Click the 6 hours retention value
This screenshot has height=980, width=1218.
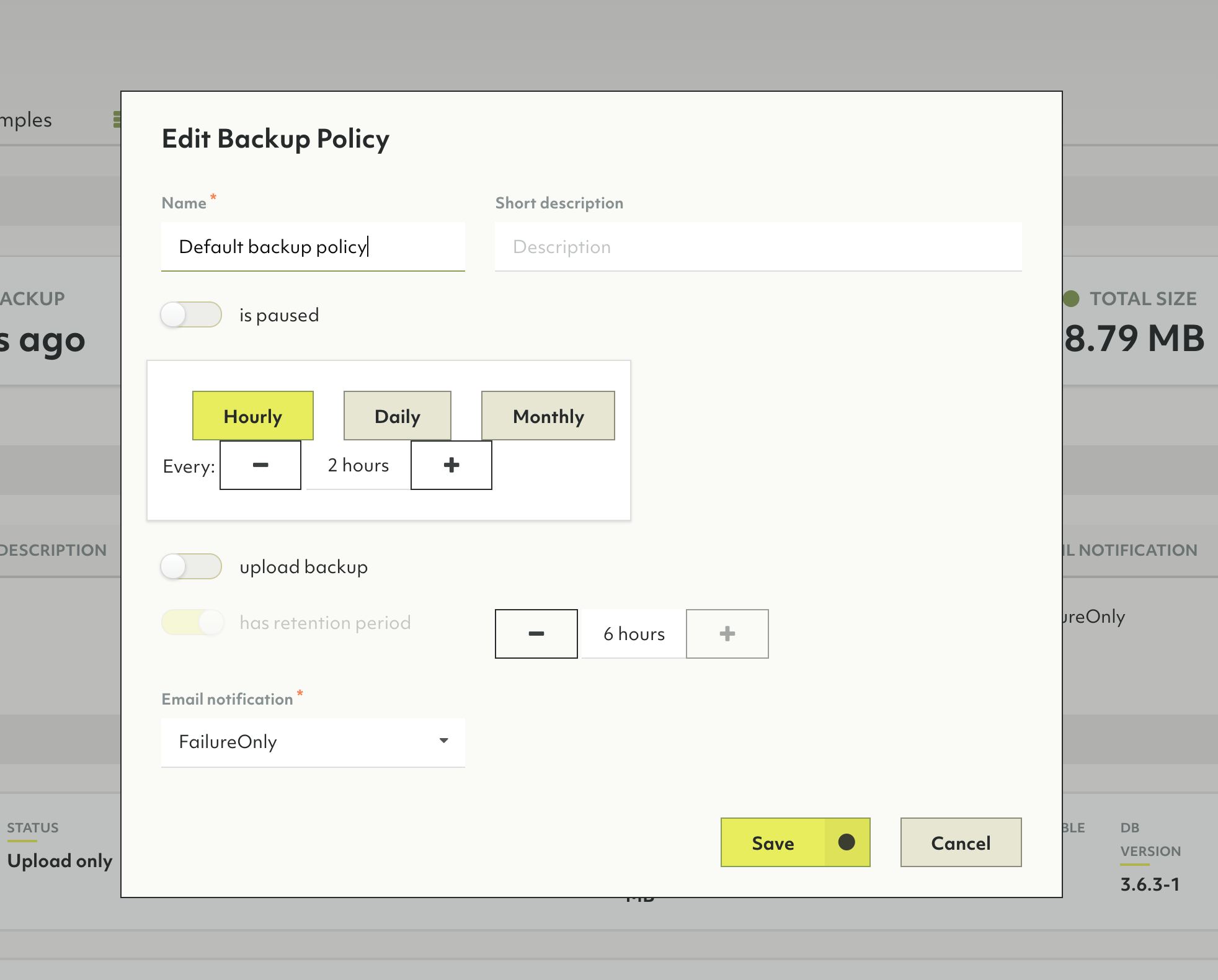point(634,634)
